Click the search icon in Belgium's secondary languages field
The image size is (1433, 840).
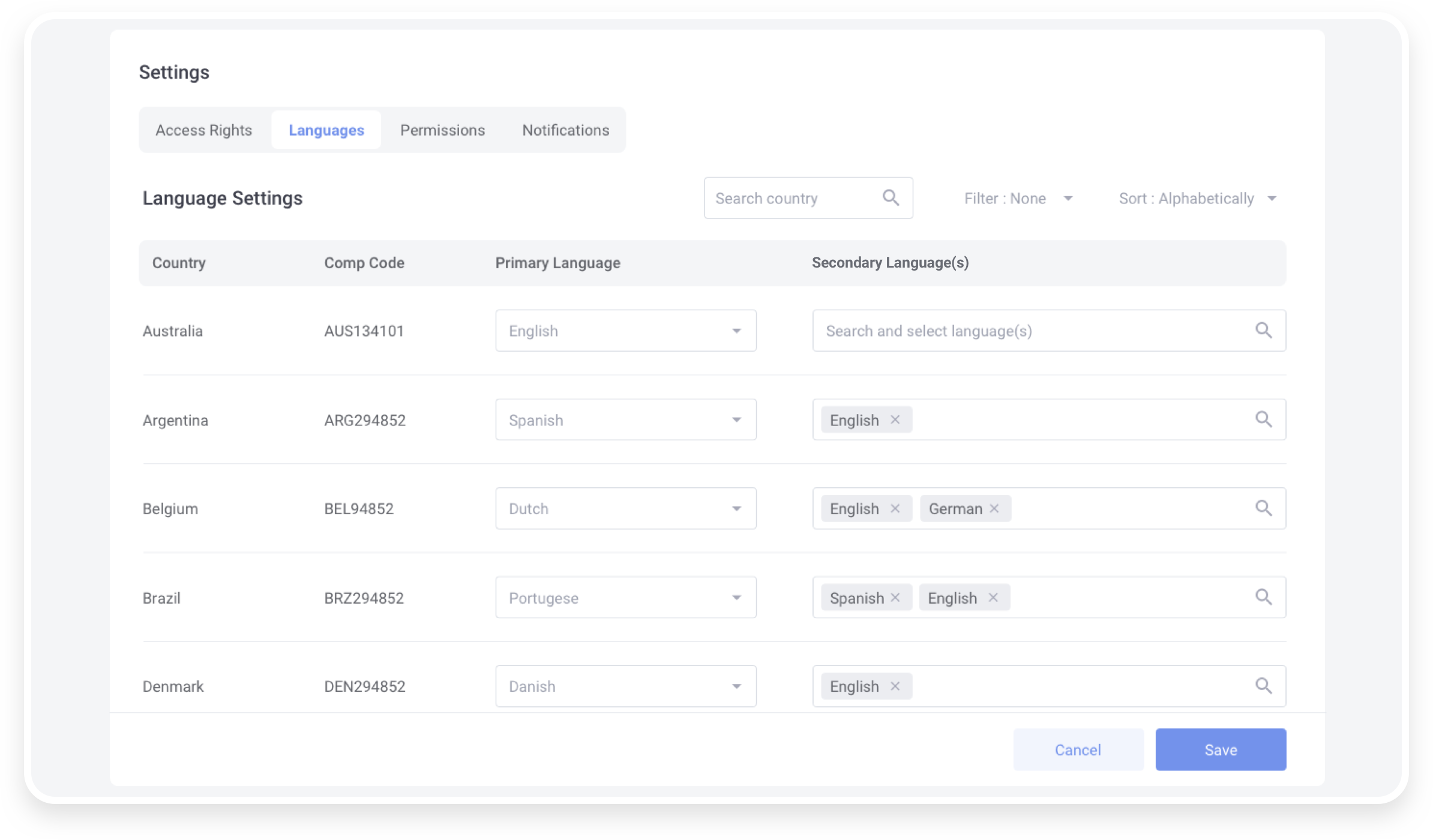pos(1263,509)
